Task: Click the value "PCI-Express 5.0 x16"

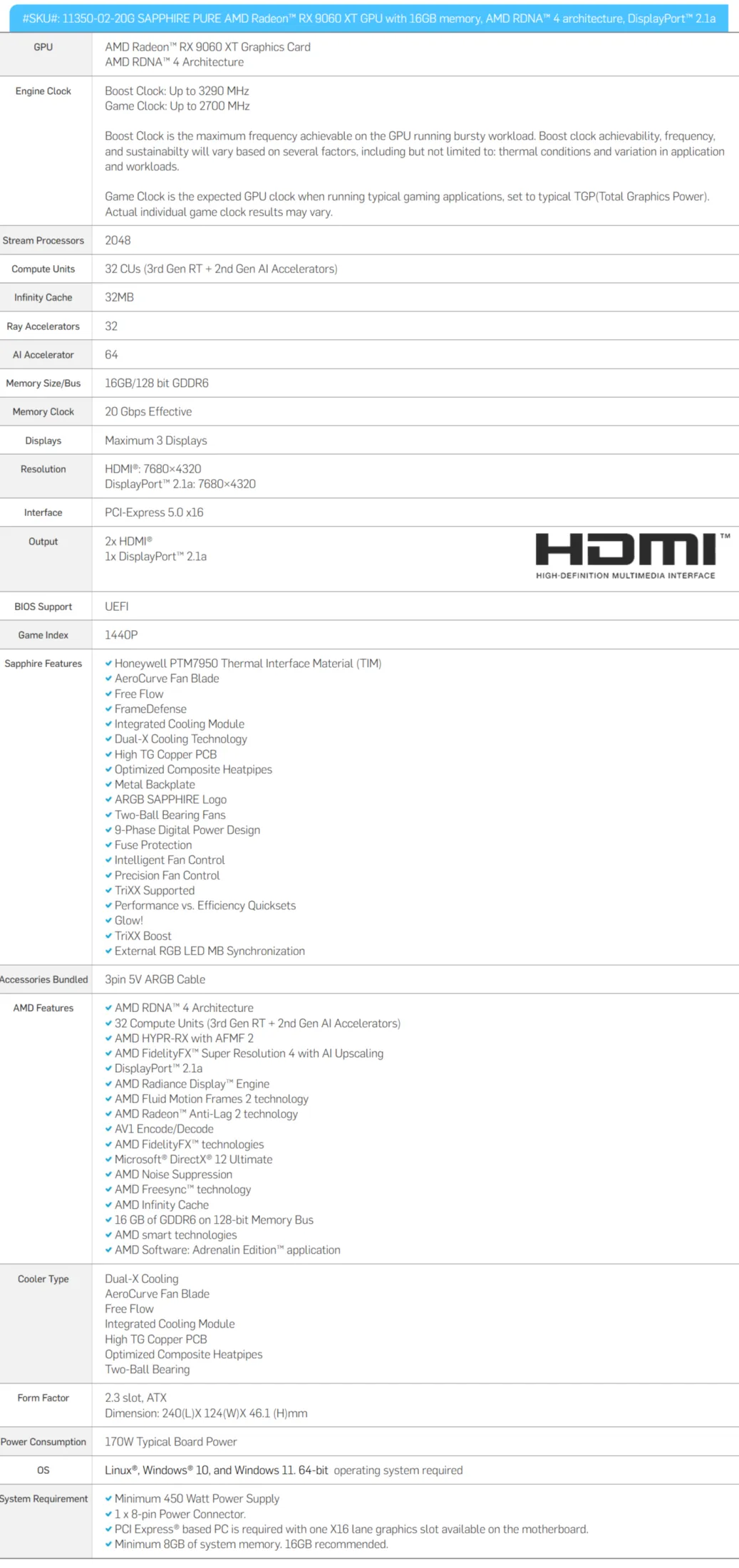Action: 154,512
